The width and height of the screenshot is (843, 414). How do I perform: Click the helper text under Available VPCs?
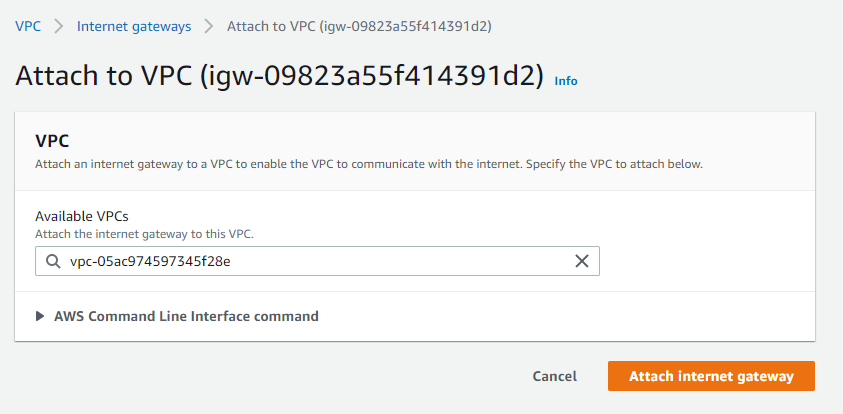tap(144, 234)
